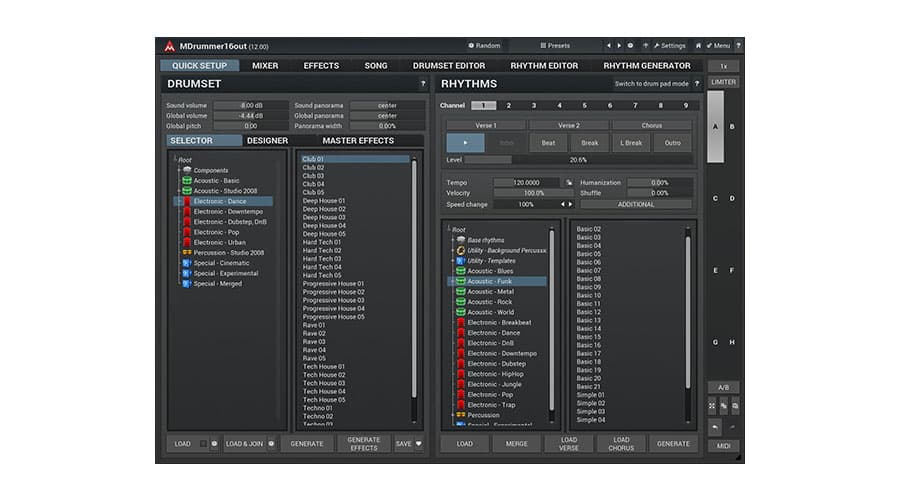Image resolution: width=900 pixels, height=500 pixels.
Task: Click the MERGE button
Action: [516, 444]
